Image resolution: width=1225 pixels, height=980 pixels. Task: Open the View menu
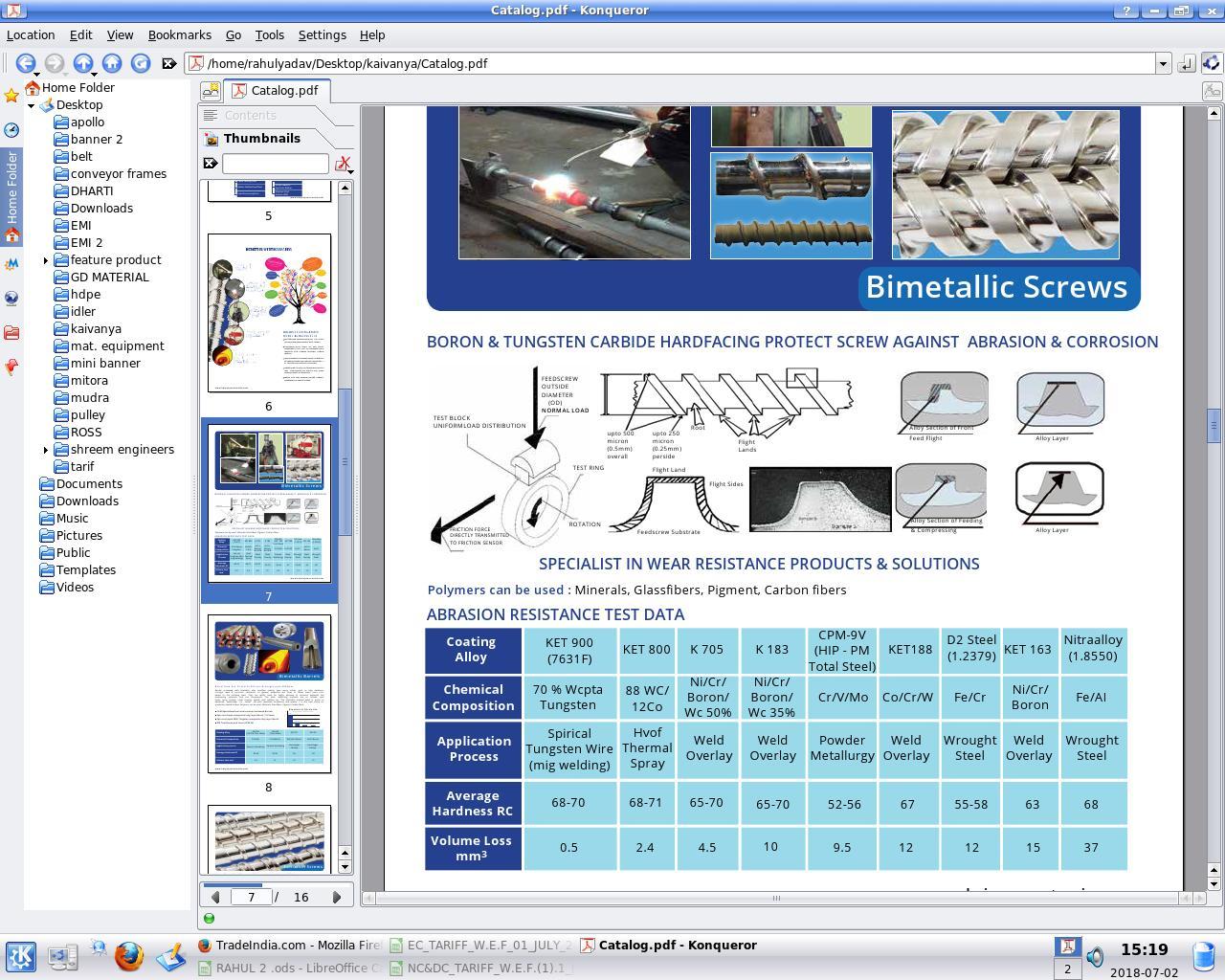coord(120,34)
